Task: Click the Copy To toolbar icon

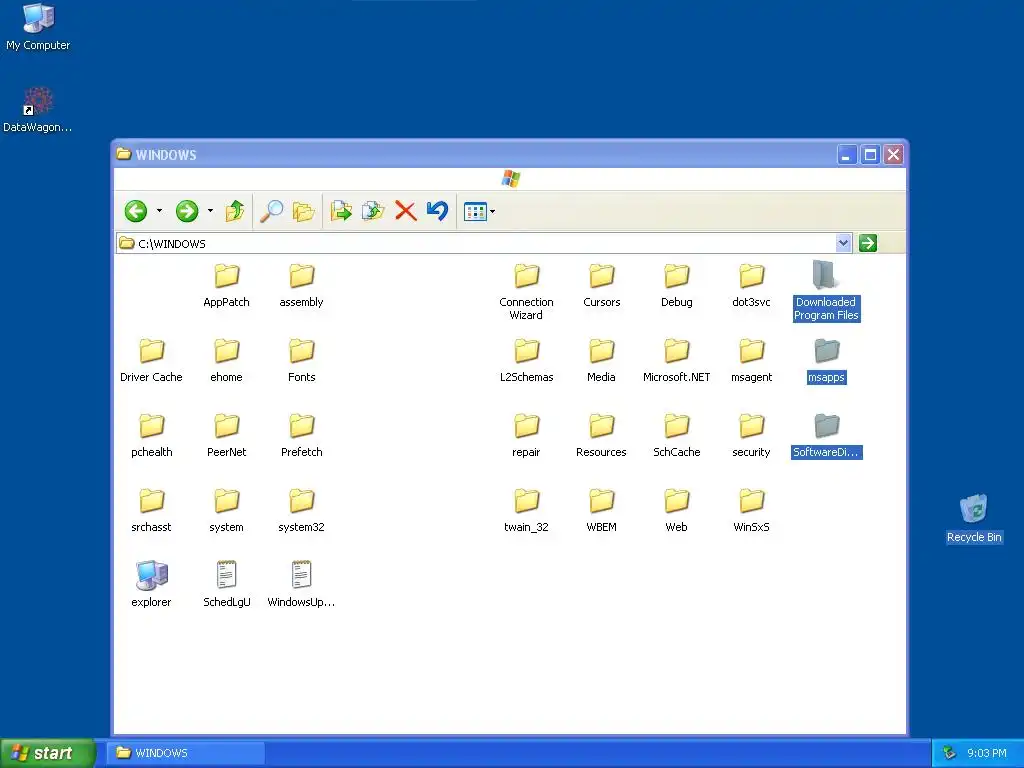Action: click(373, 211)
